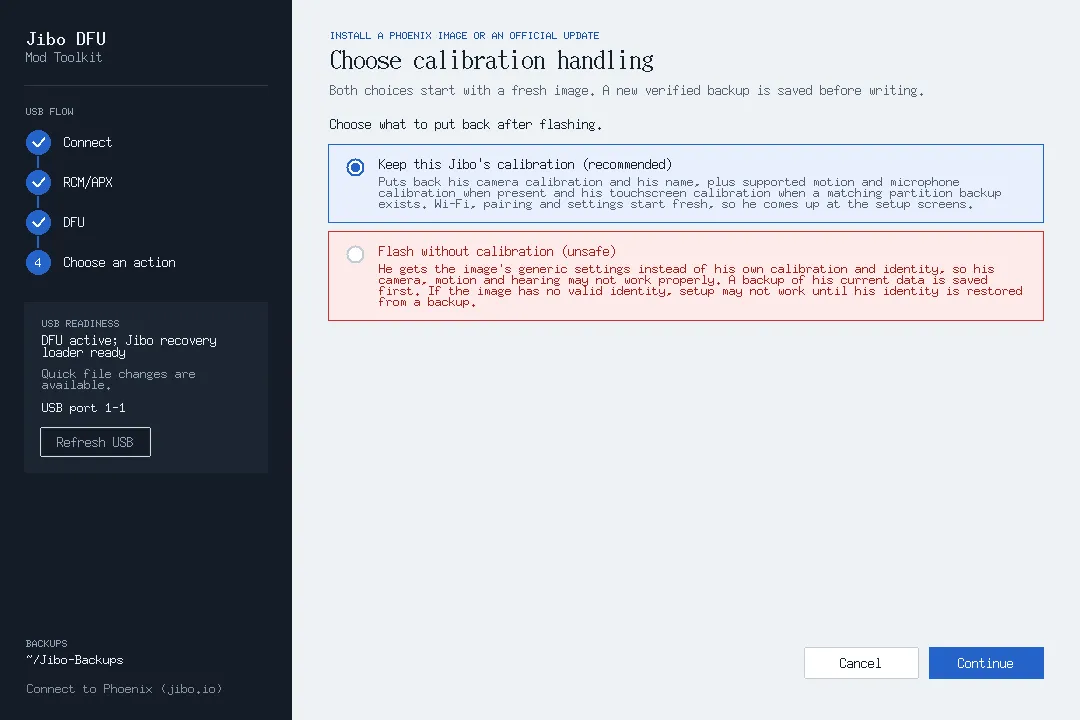Click the Jibo DFU title
The image size is (1080, 720).
[66, 39]
